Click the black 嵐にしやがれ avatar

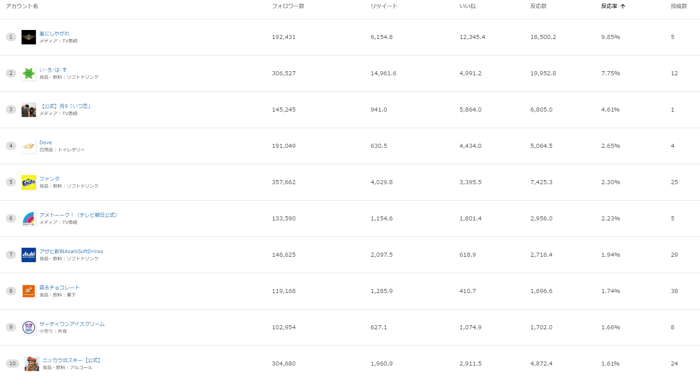(29, 37)
